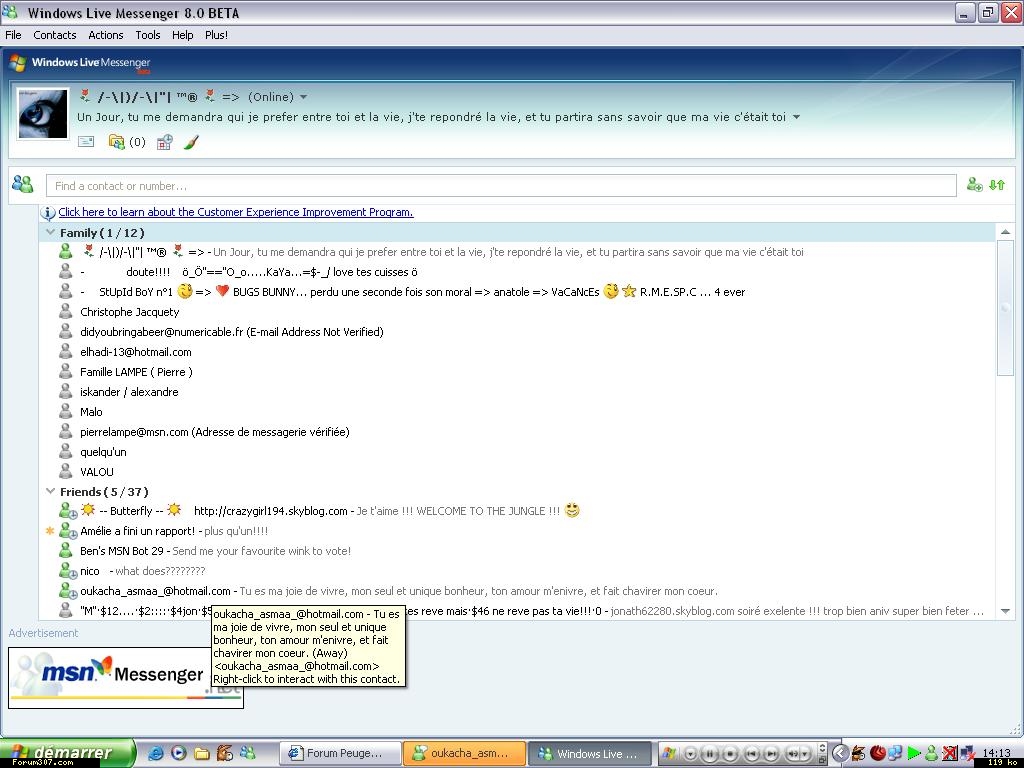The width and height of the screenshot is (1024, 768).
Task: Open the personal message dropdown arrow
Action: [796, 117]
